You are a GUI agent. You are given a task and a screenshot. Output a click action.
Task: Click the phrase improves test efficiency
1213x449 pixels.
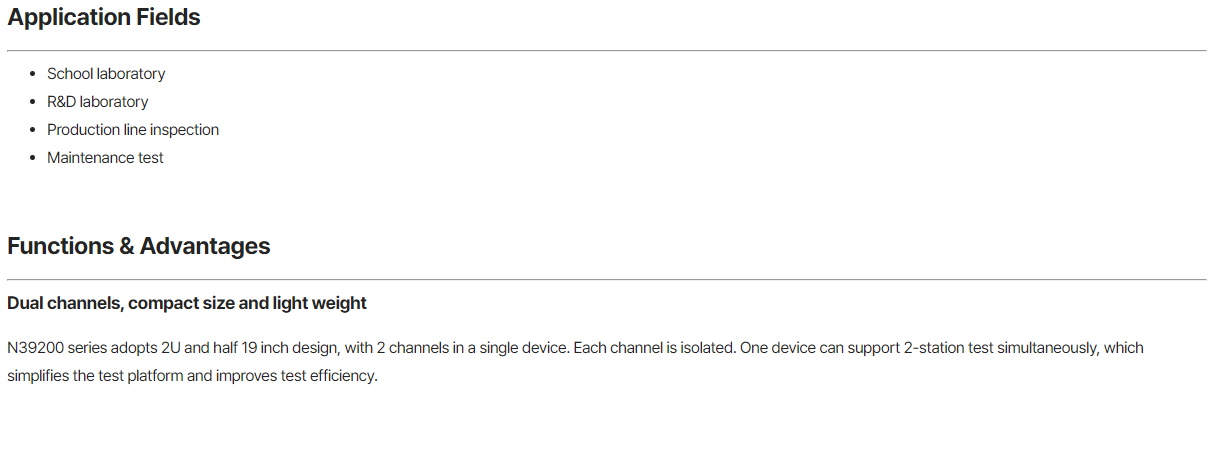(x=295, y=377)
